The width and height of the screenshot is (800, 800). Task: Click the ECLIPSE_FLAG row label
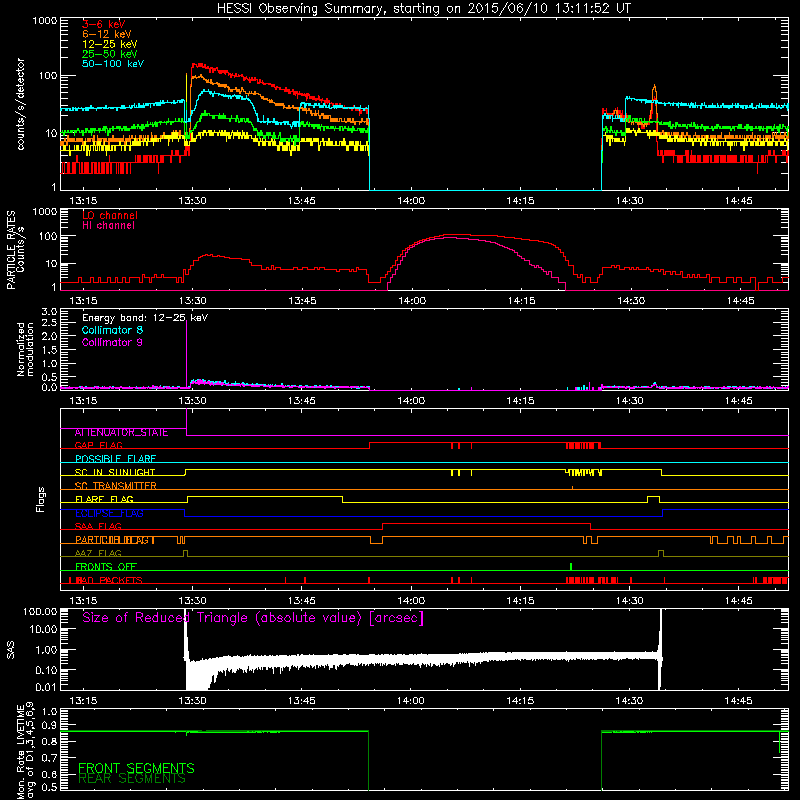point(109,513)
